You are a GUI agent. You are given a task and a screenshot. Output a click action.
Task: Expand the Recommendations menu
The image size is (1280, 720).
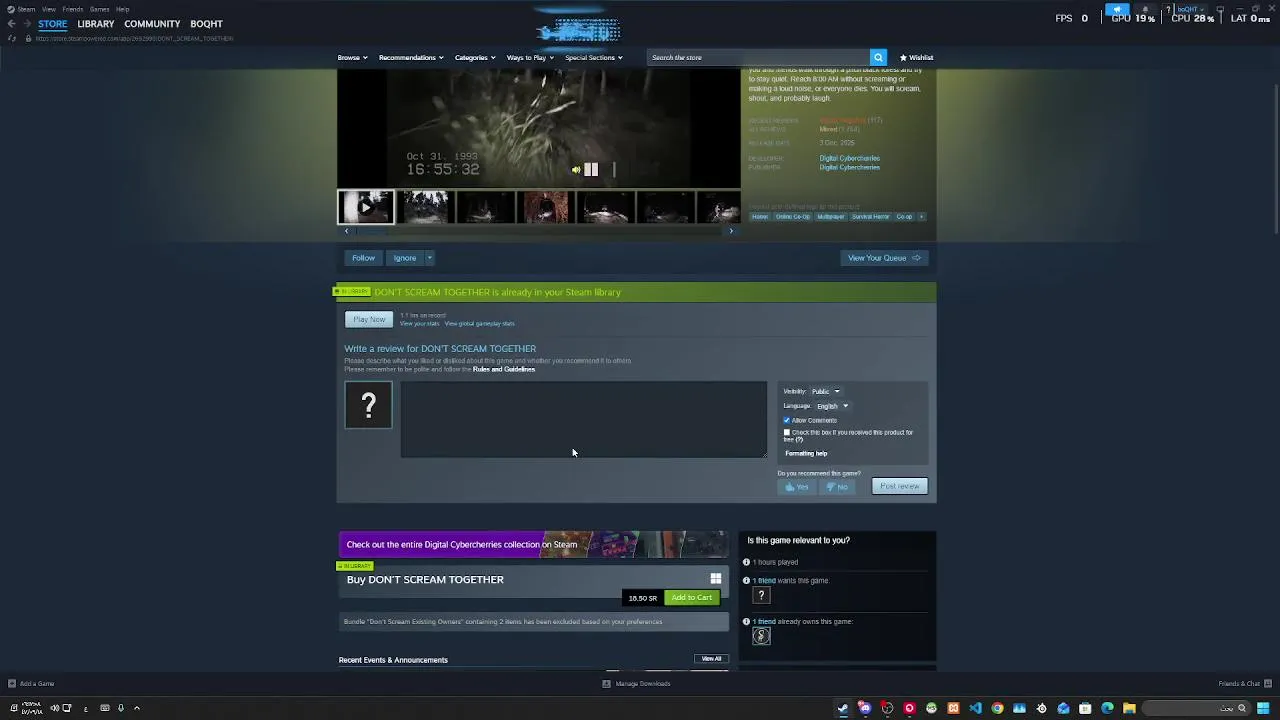point(410,57)
